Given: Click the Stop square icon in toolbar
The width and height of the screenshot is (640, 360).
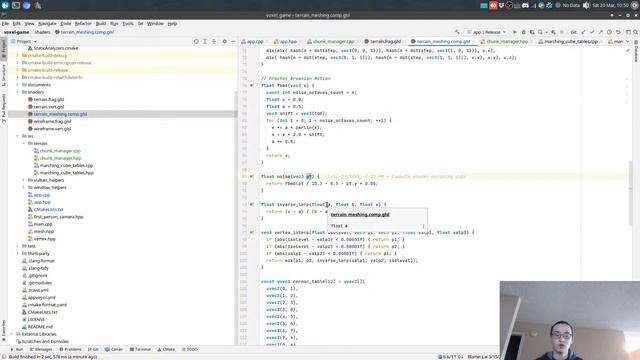Looking at the screenshot, I should [x=562, y=32].
